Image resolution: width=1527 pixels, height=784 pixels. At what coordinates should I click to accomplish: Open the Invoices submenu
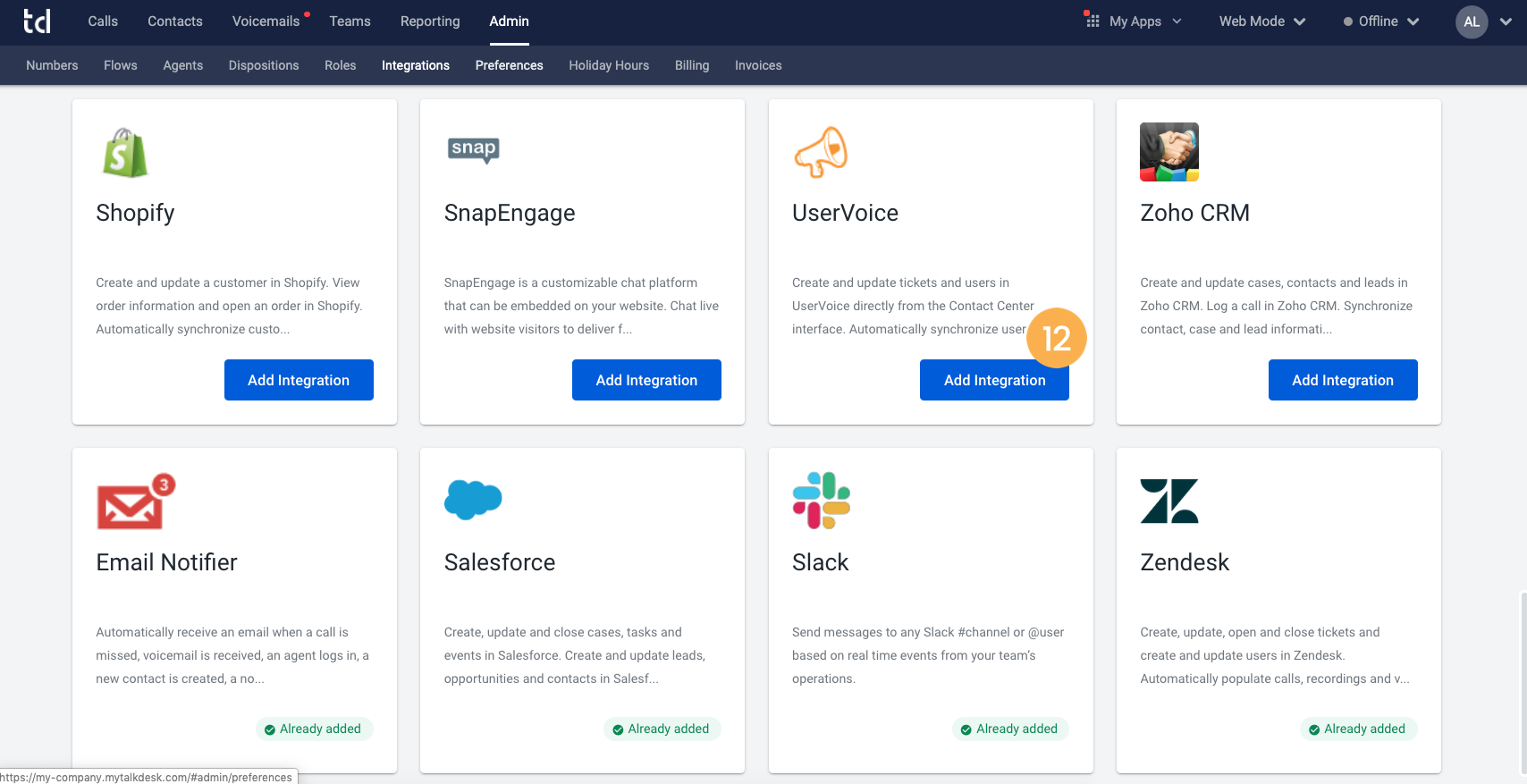[x=758, y=65]
